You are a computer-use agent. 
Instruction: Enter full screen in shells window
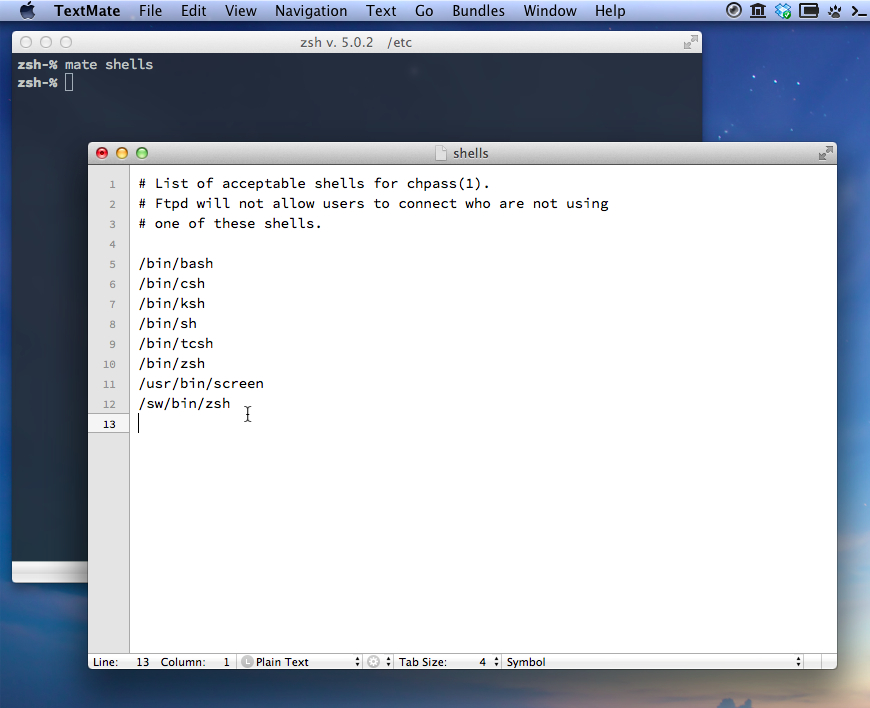tap(826, 153)
